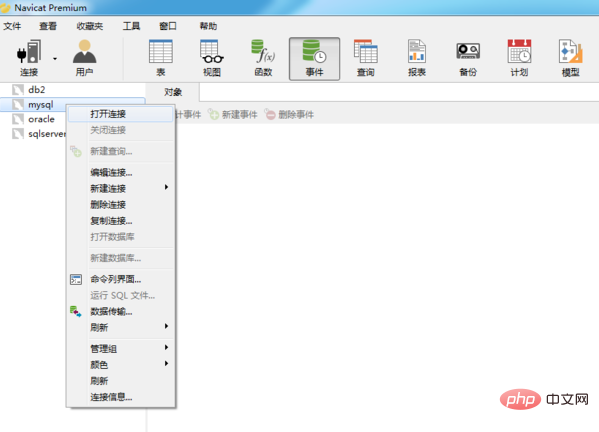The image size is (599, 432).
Task: Select the oracle connection in tree
Action: tap(41, 119)
